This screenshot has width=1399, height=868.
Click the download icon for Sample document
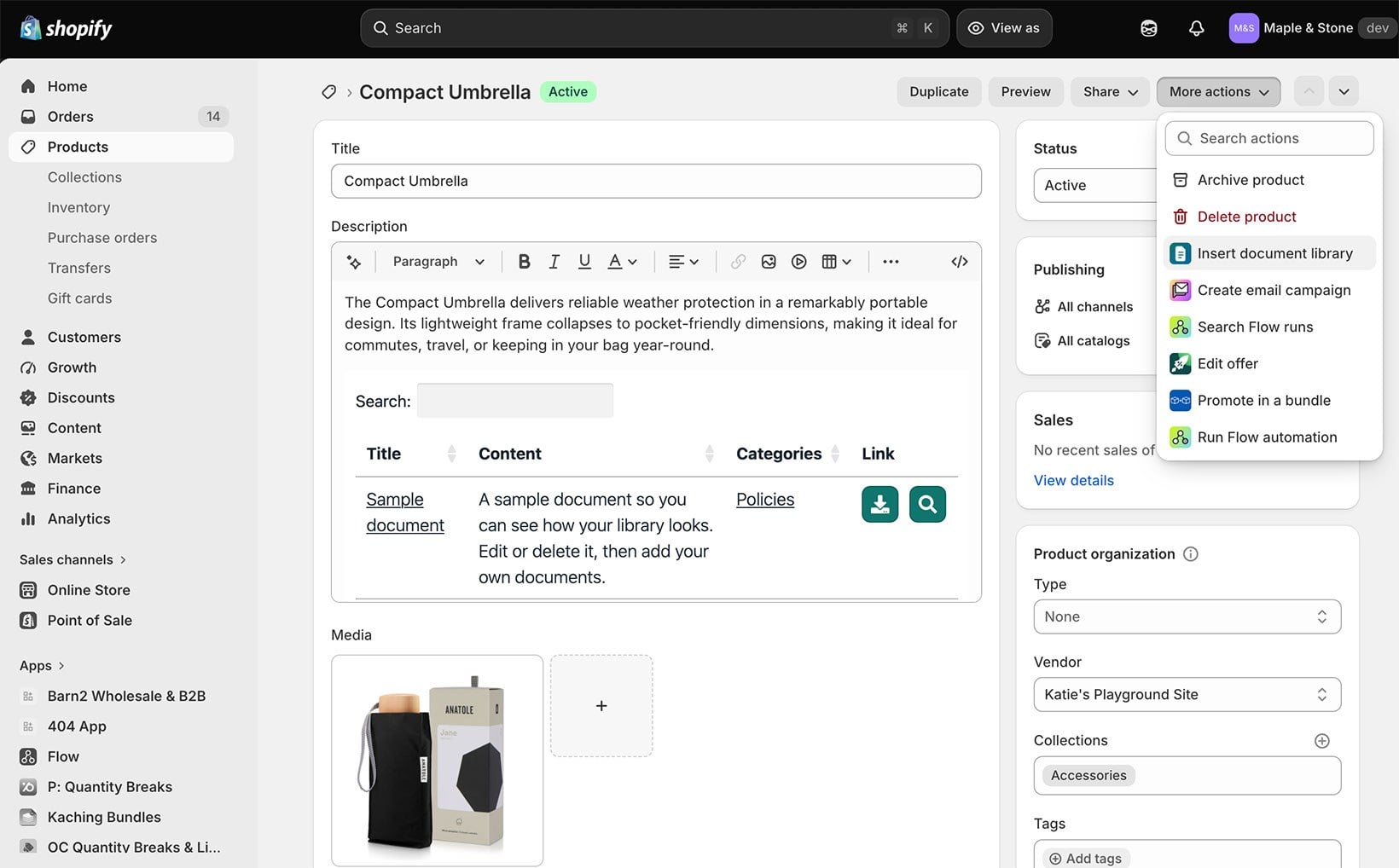(x=879, y=504)
